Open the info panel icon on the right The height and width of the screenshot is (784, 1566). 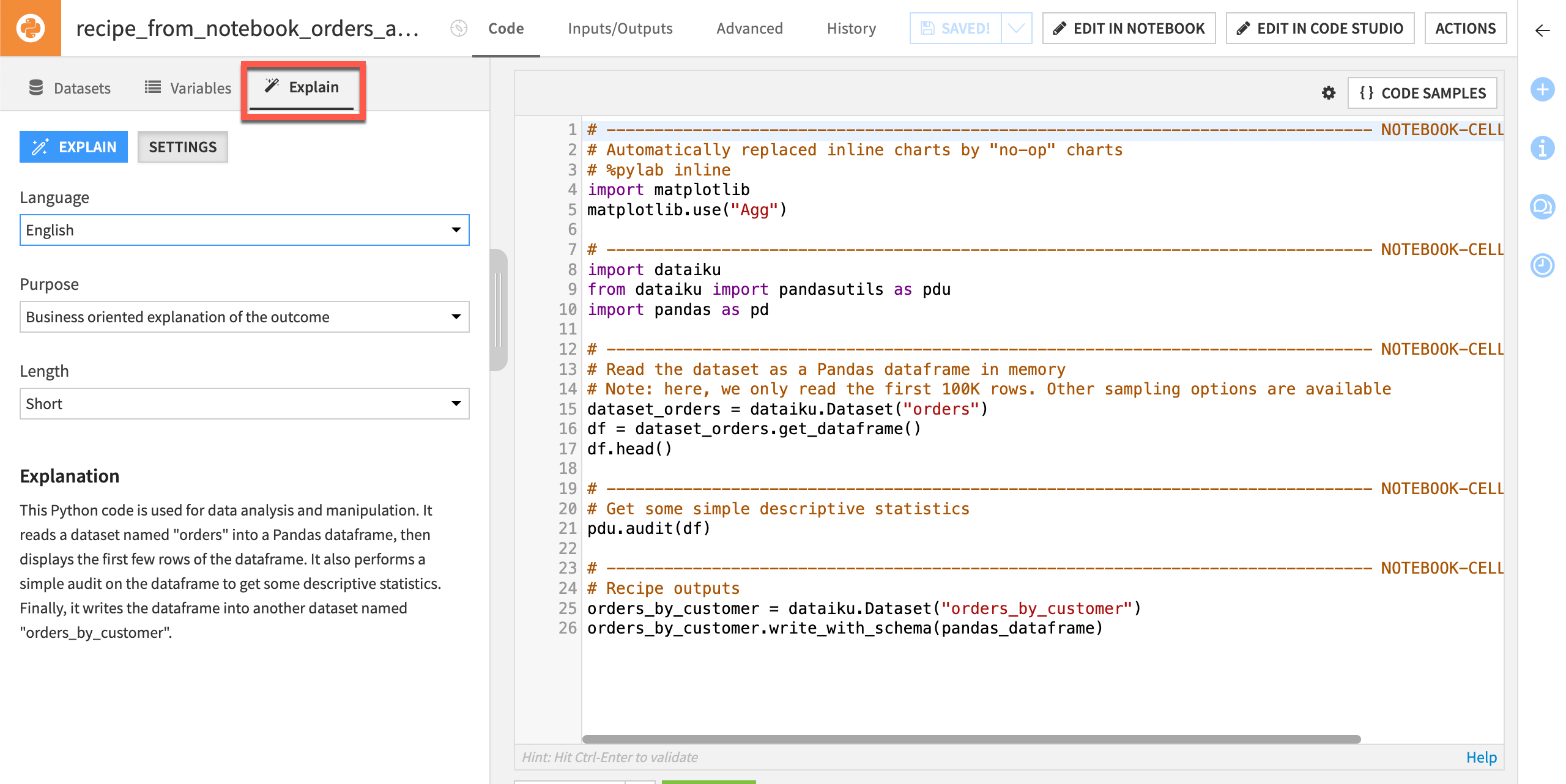click(x=1542, y=148)
